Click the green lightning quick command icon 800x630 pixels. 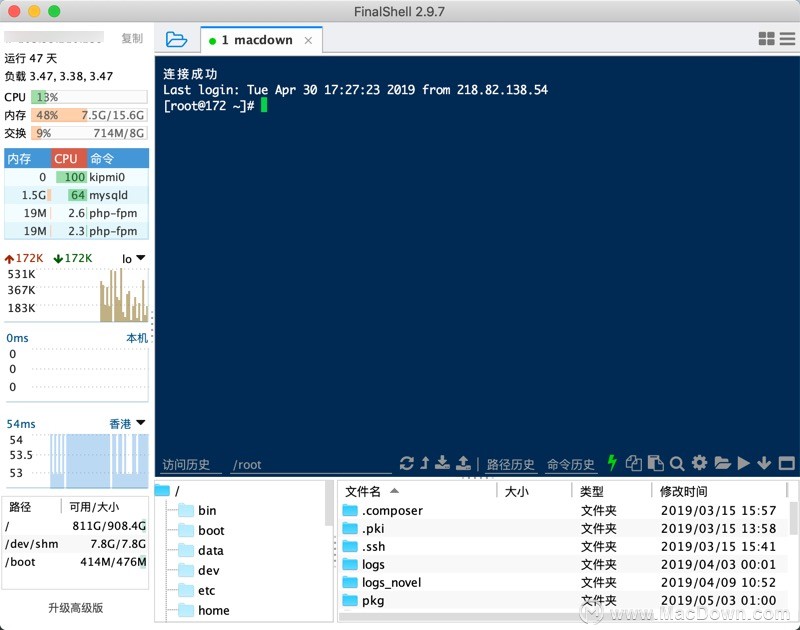[x=612, y=463]
